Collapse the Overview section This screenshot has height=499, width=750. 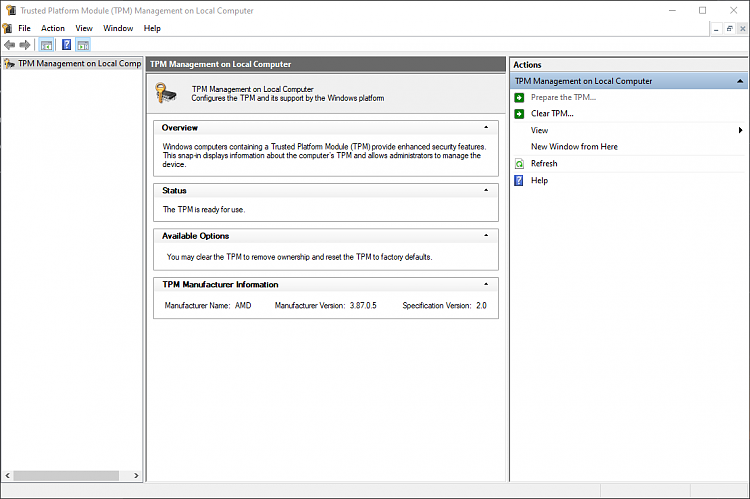(x=486, y=127)
